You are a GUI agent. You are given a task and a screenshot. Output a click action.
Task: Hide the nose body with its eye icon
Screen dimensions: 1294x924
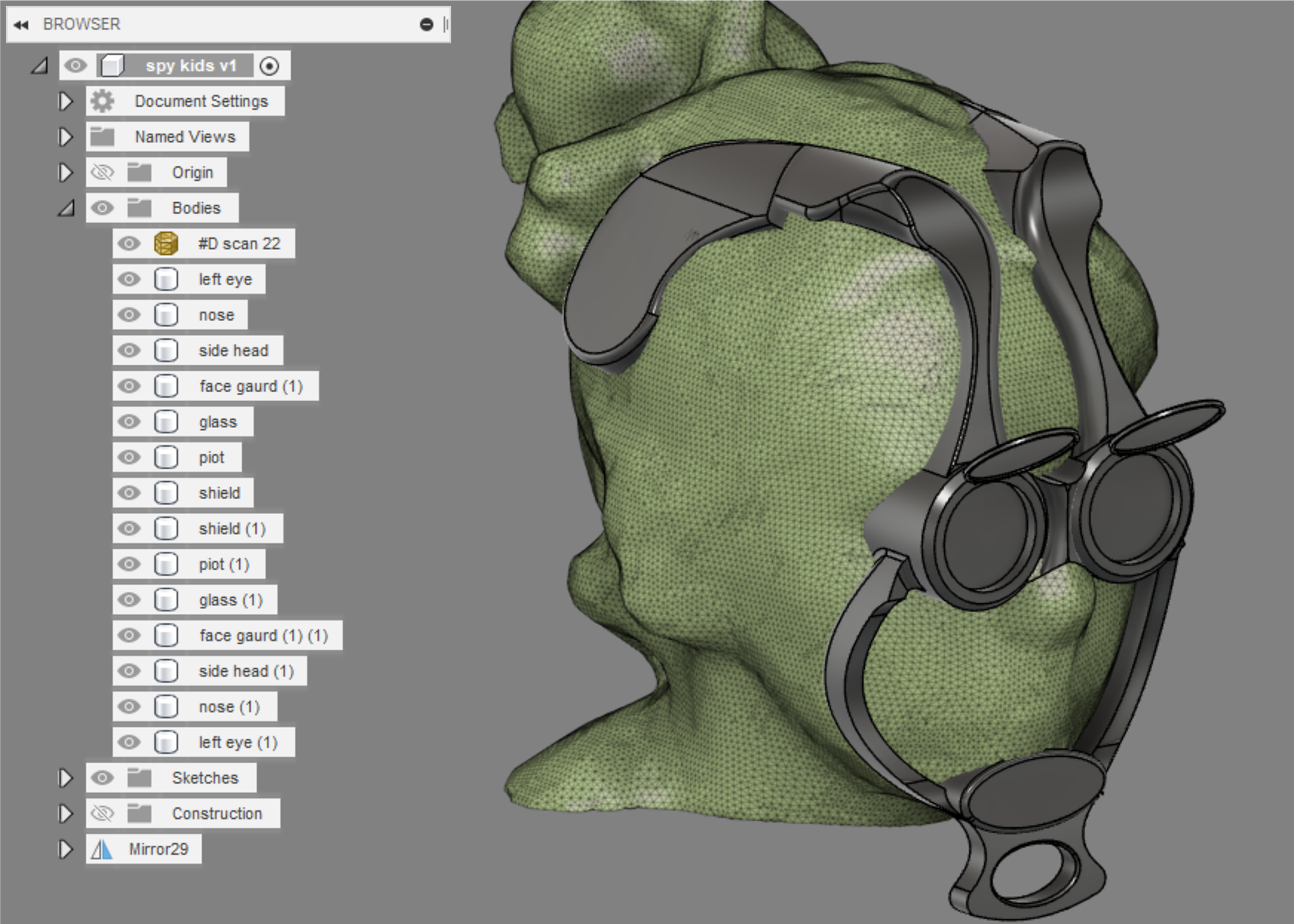click(129, 315)
